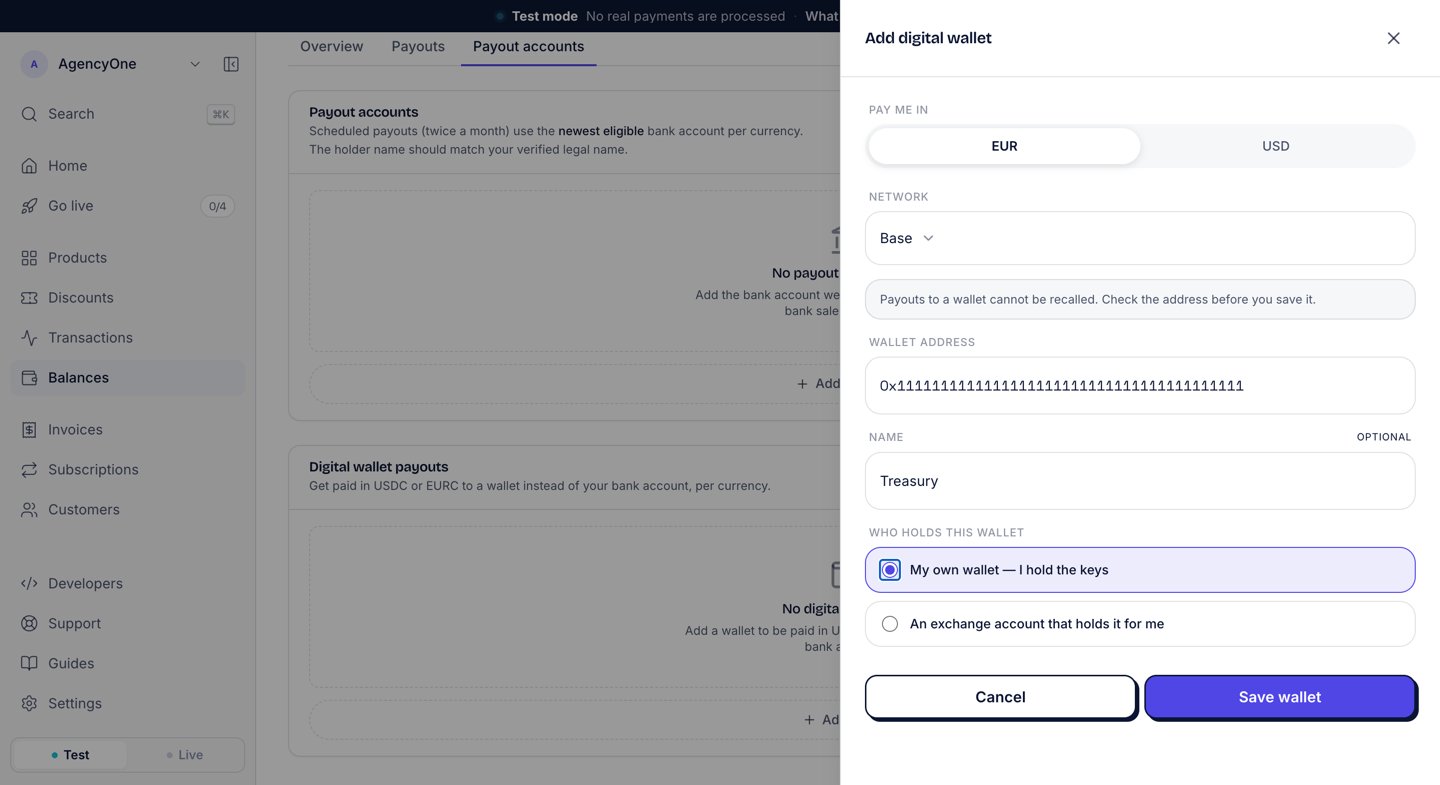Click the Invoices document icon
The image size is (1440, 785).
pos(29,430)
